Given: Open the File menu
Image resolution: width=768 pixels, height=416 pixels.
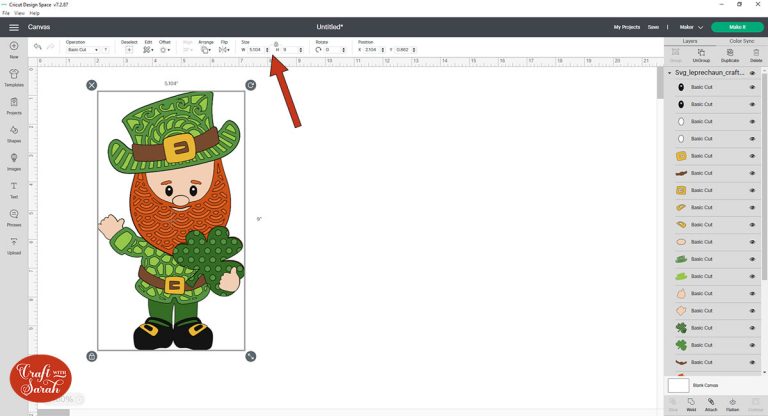Looking at the screenshot, I should point(6,13).
